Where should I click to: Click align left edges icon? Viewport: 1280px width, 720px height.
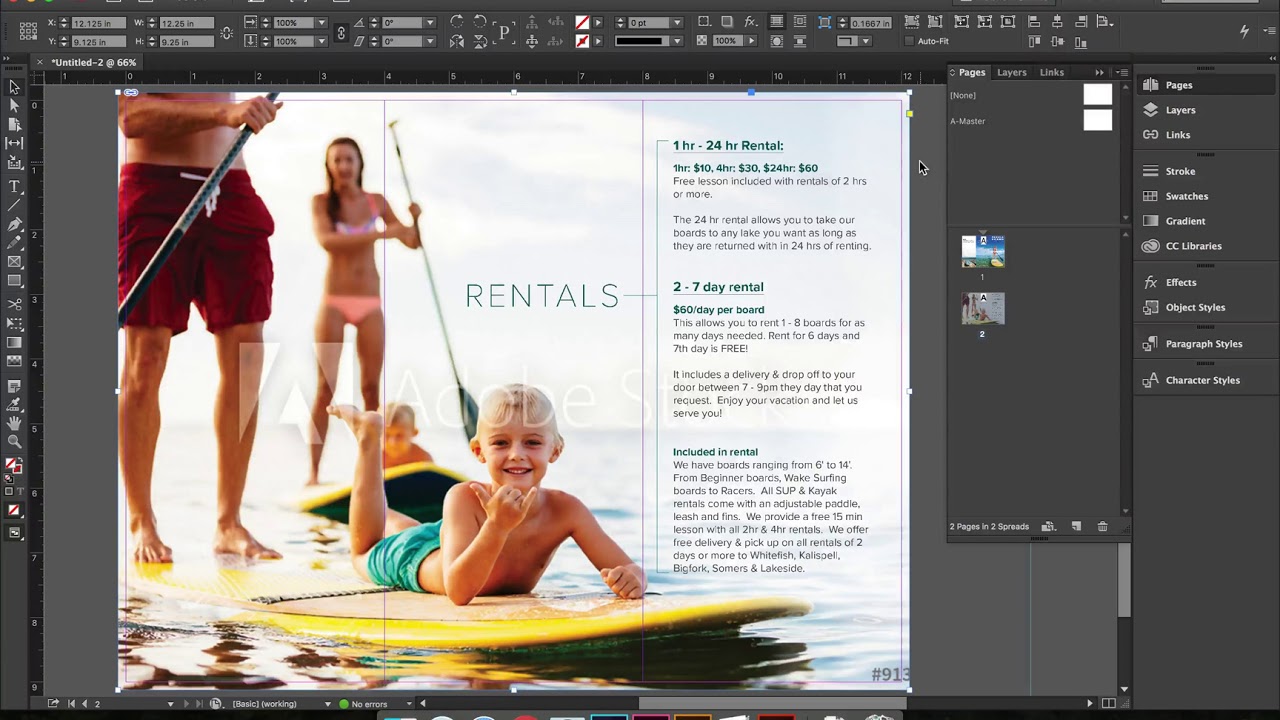1034,21
